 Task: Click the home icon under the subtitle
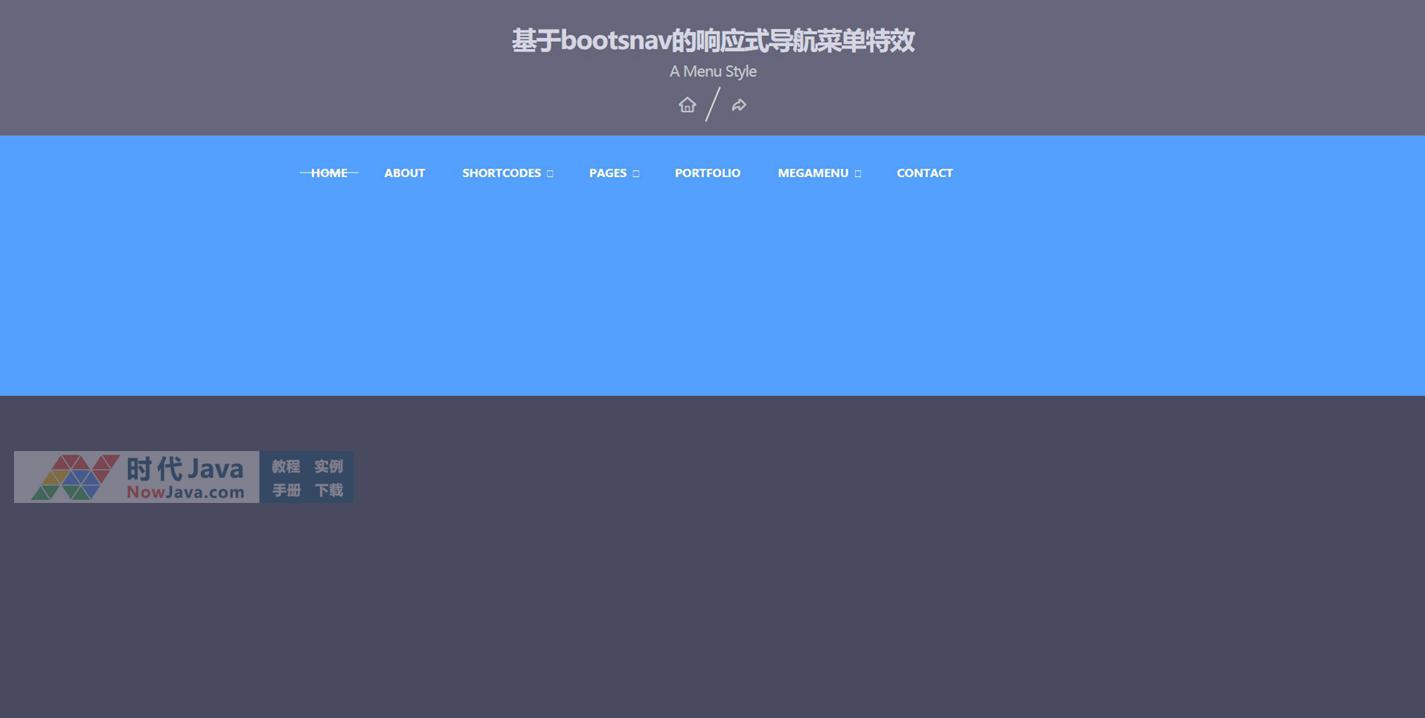click(x=687, y=105)
